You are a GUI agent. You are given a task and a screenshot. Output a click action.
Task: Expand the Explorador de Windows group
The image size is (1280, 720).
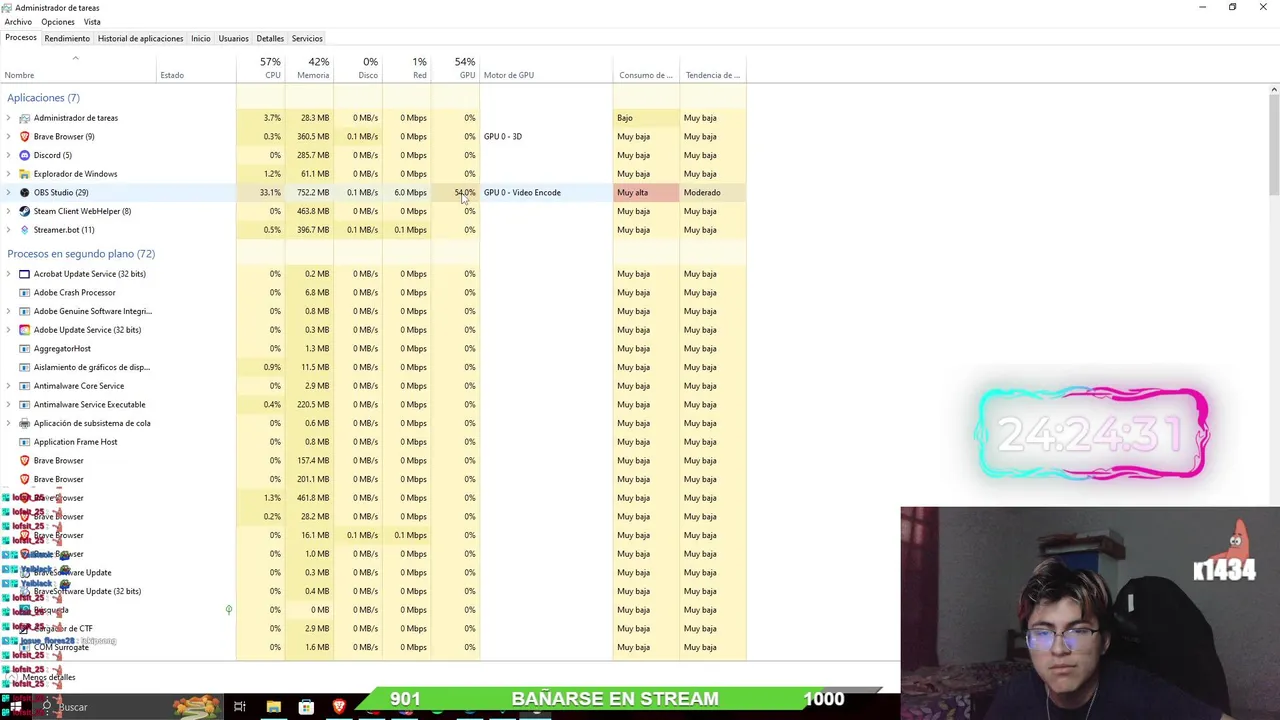pyautogui.click(x=9, y=174)
